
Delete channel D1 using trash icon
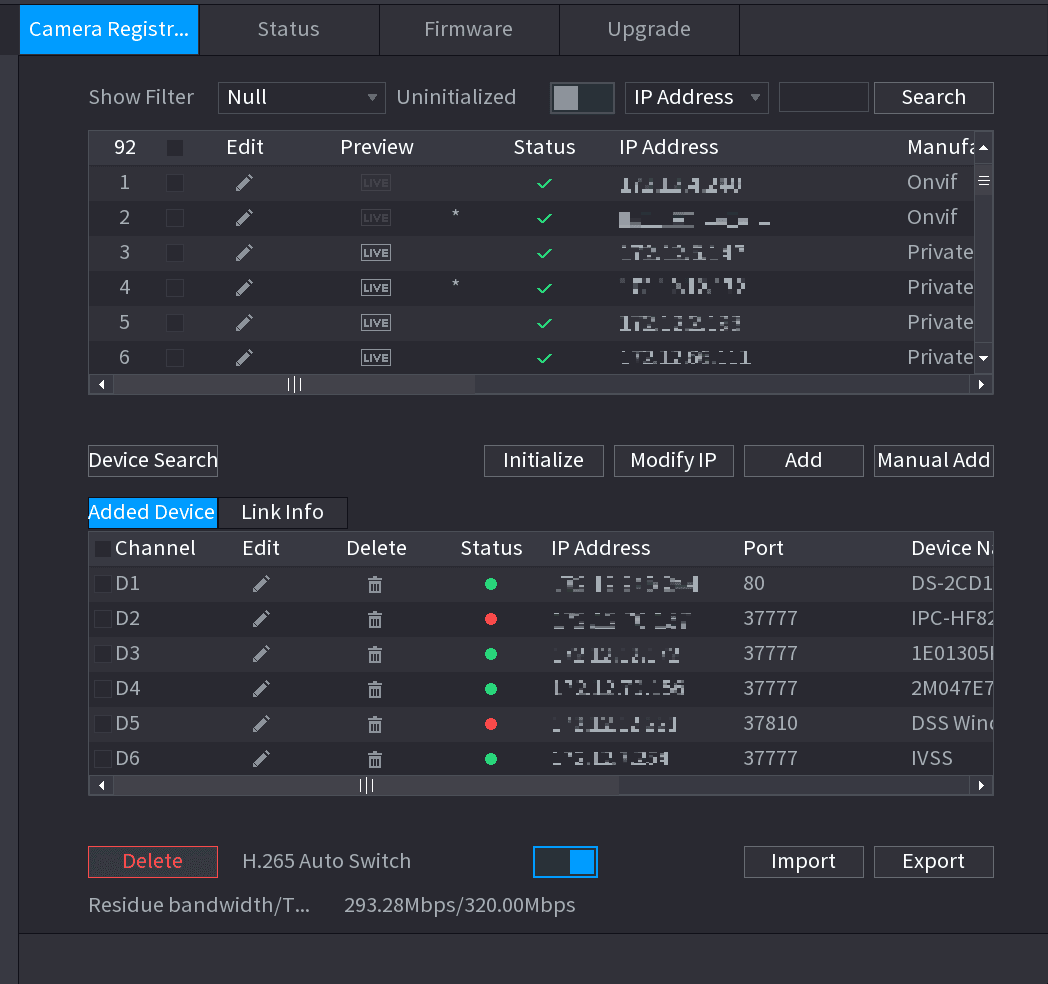pyautogui.click(x=375, y=585)
